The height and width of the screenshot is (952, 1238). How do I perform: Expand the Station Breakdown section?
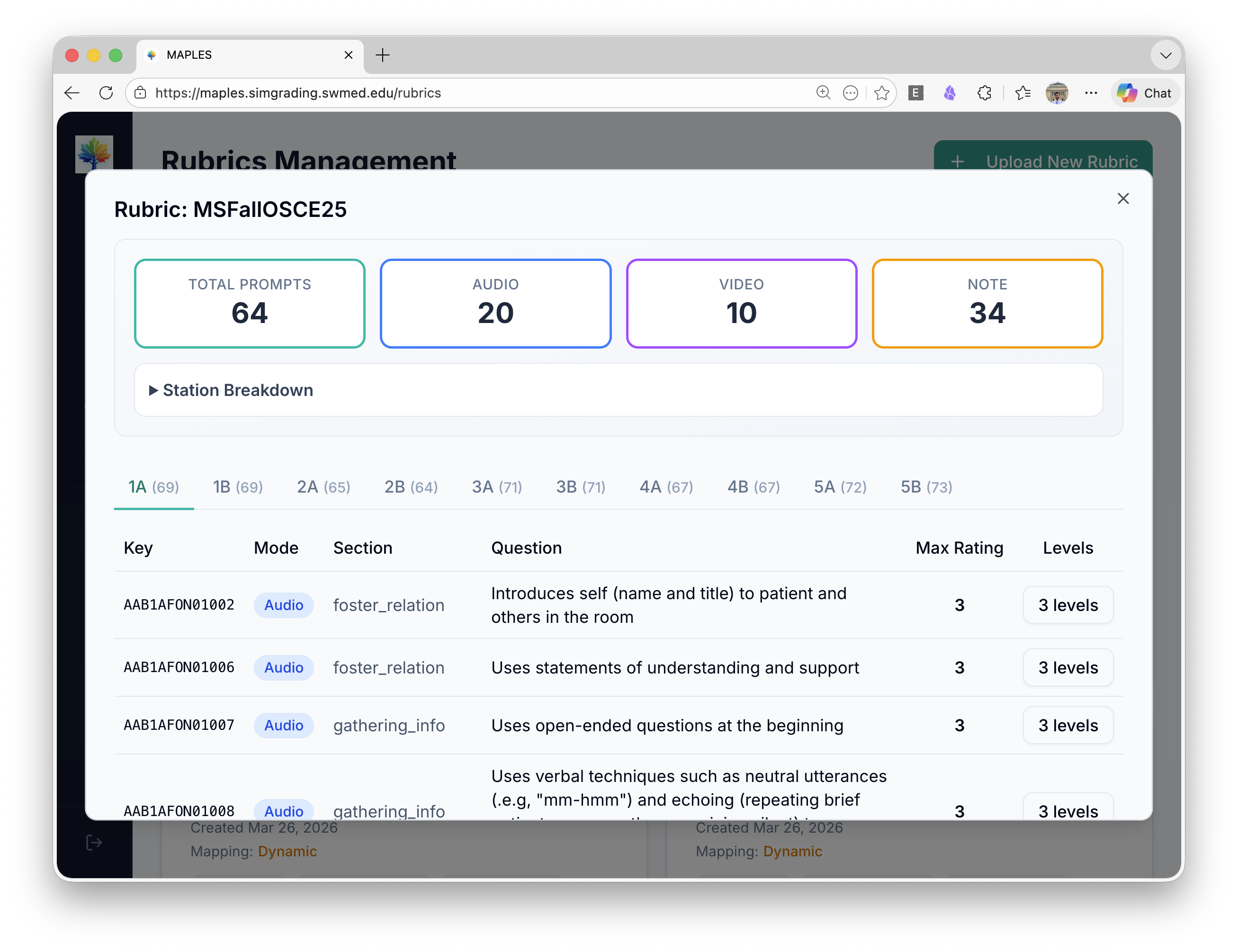coord(231,390)
